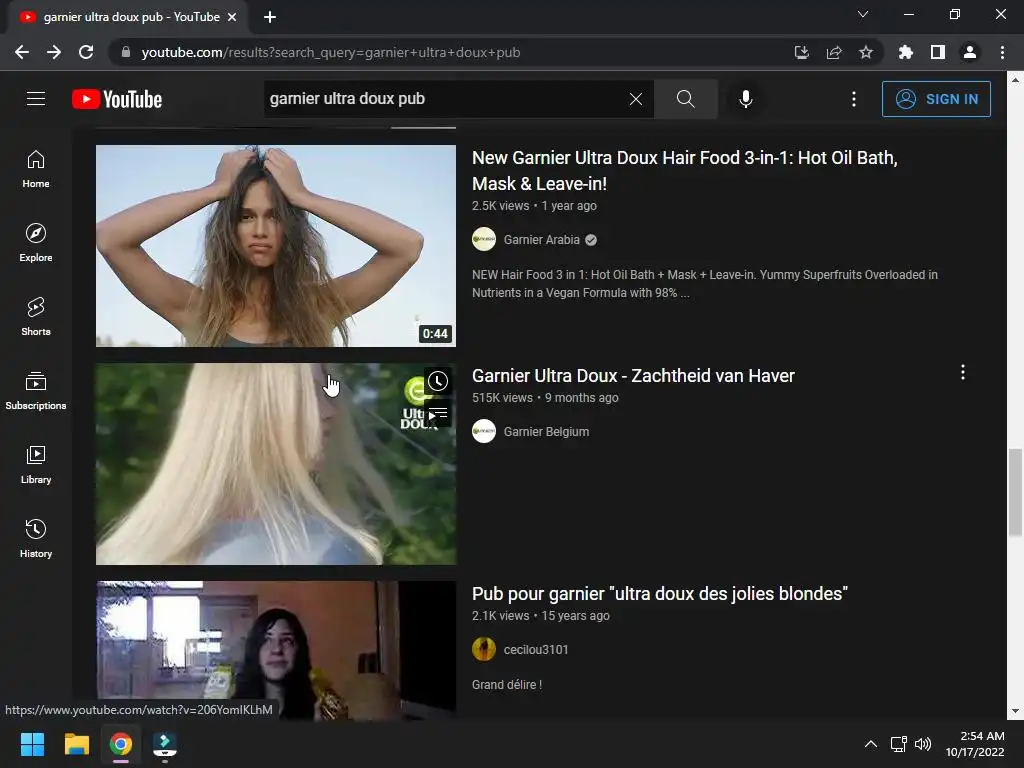Go back in browser history
The image size is (1024, 768).
[x=22, y=52]
